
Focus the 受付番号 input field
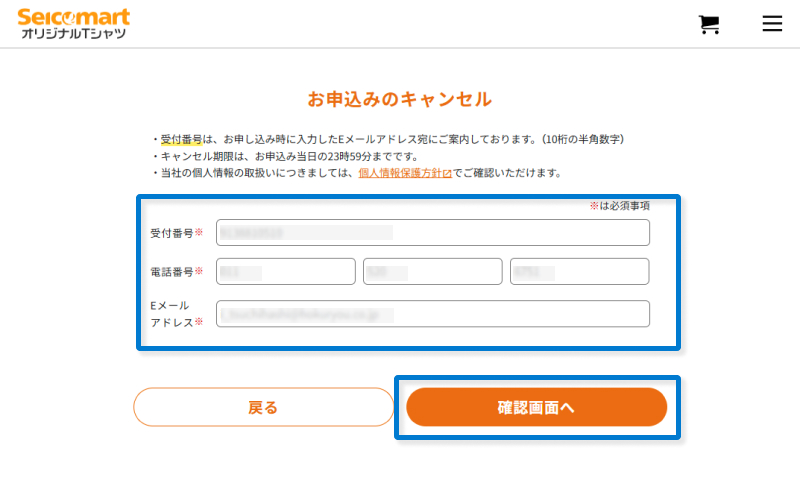point(433,233)
